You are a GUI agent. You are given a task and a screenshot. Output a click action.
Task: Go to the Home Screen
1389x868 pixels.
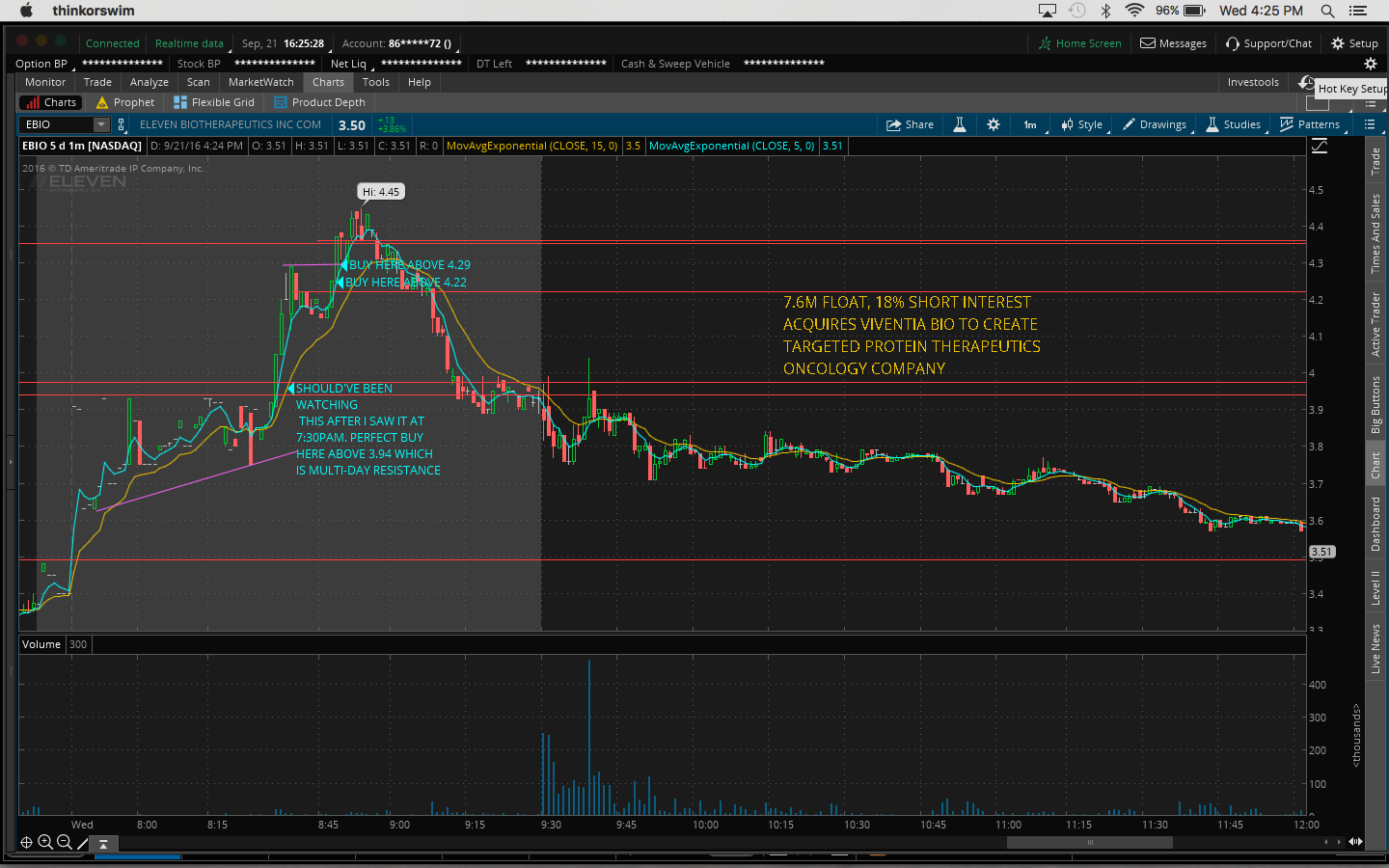pos(1080,43)
